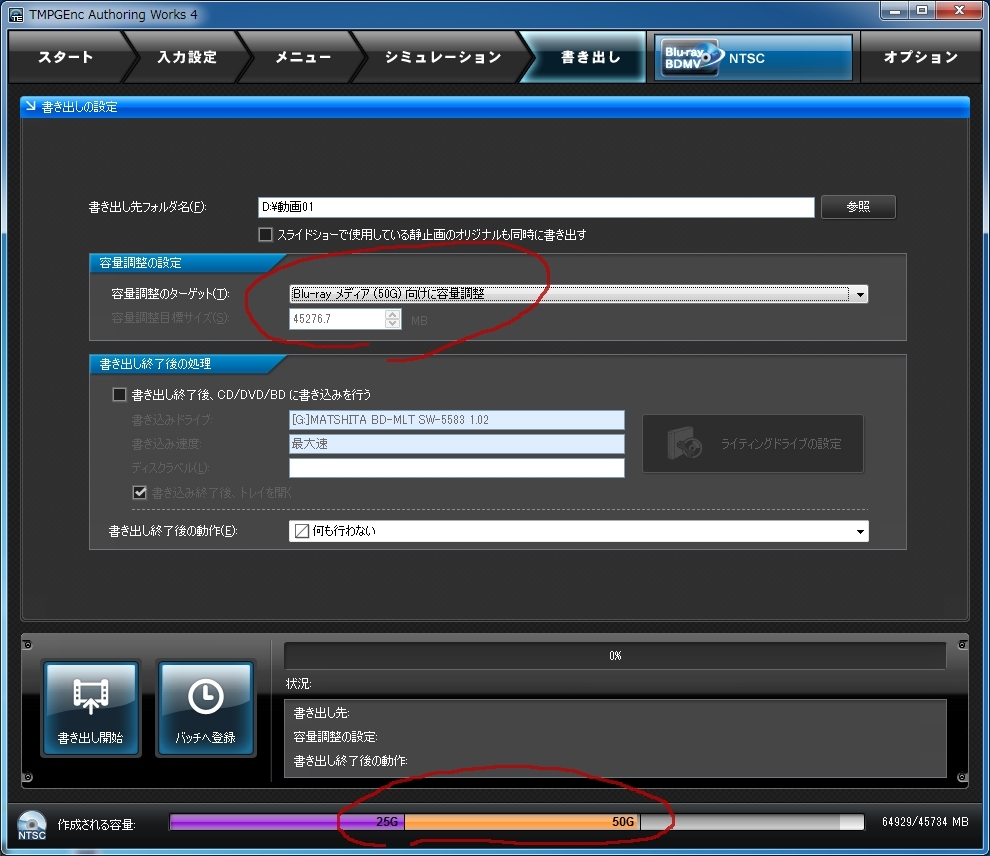Click the Blu-ray BDMV NTSC format indicator
This screenshot has height=856, width=990.
coord(753,57)
